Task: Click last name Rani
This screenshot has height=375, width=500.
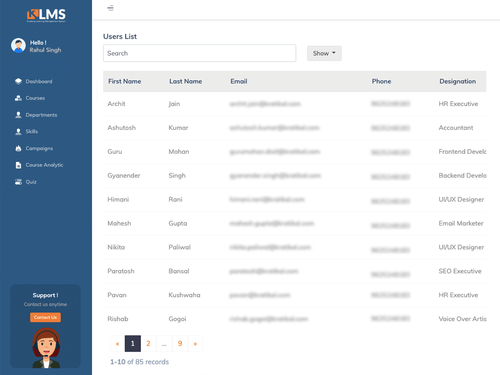Action: [x=175, y=199]
